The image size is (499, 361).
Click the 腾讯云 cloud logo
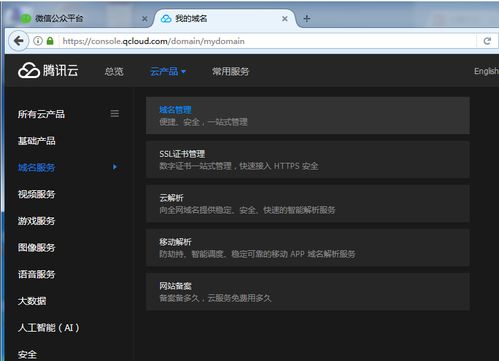click(48, 71)
